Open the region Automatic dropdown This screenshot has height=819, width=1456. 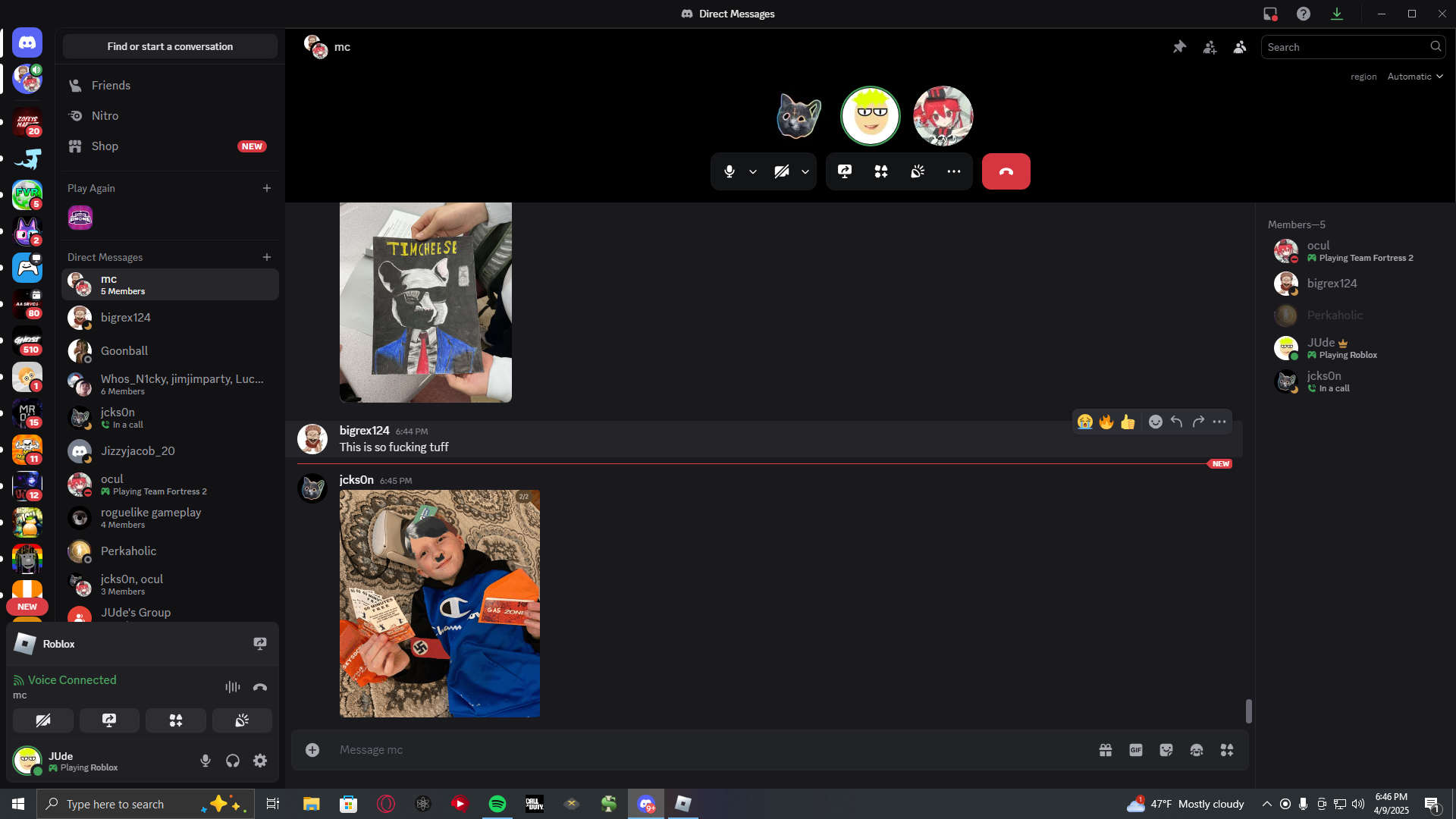1414,77
